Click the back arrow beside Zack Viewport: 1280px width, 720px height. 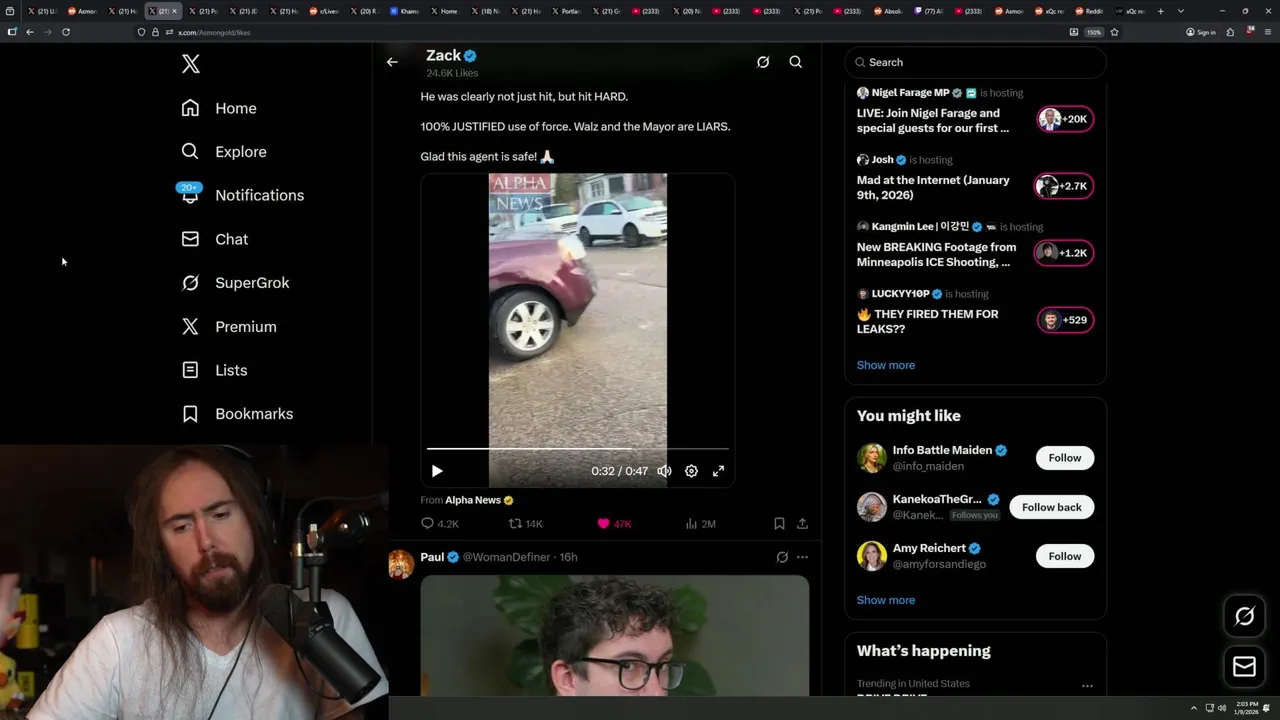coord(392,62)
